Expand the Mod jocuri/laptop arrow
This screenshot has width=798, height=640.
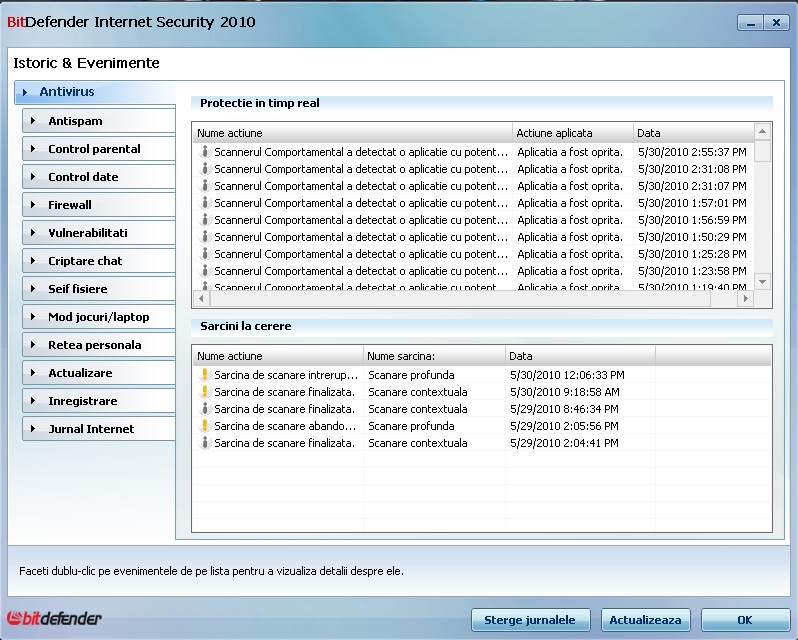tap(33, 316)
